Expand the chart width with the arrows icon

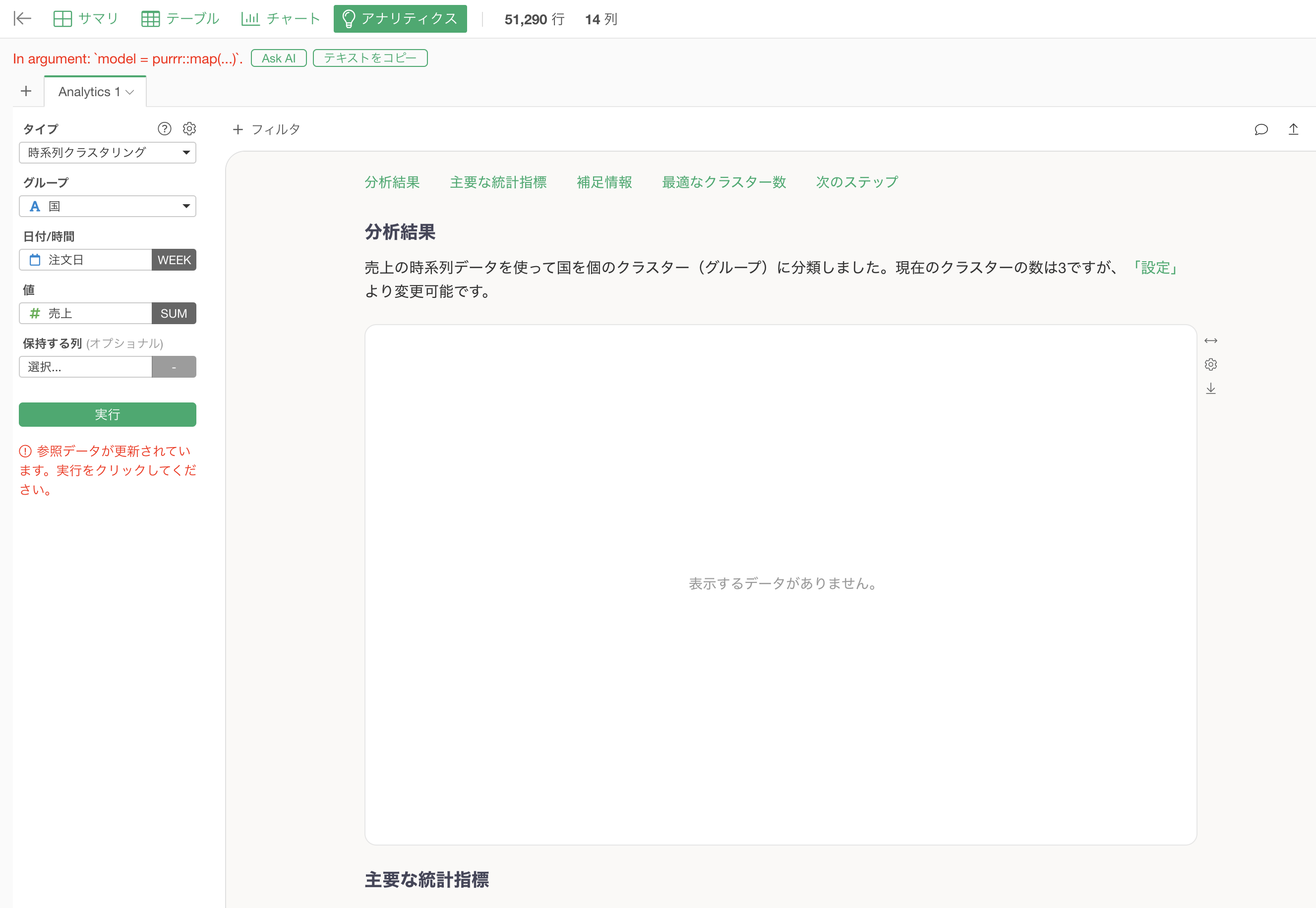1211,340
